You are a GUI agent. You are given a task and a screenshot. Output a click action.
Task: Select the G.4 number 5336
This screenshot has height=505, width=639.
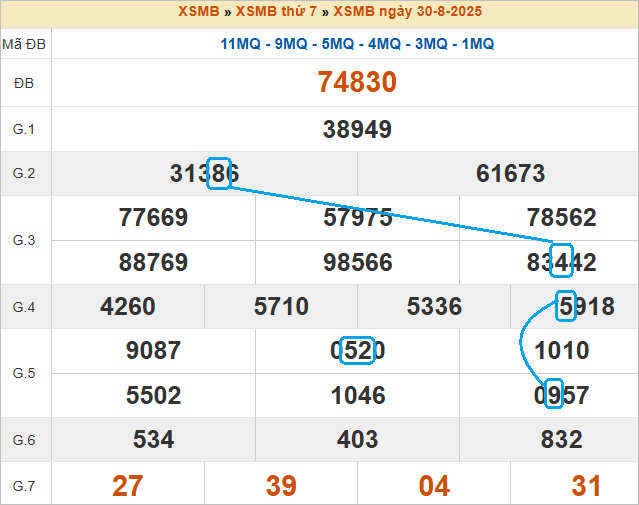(434, 306)
